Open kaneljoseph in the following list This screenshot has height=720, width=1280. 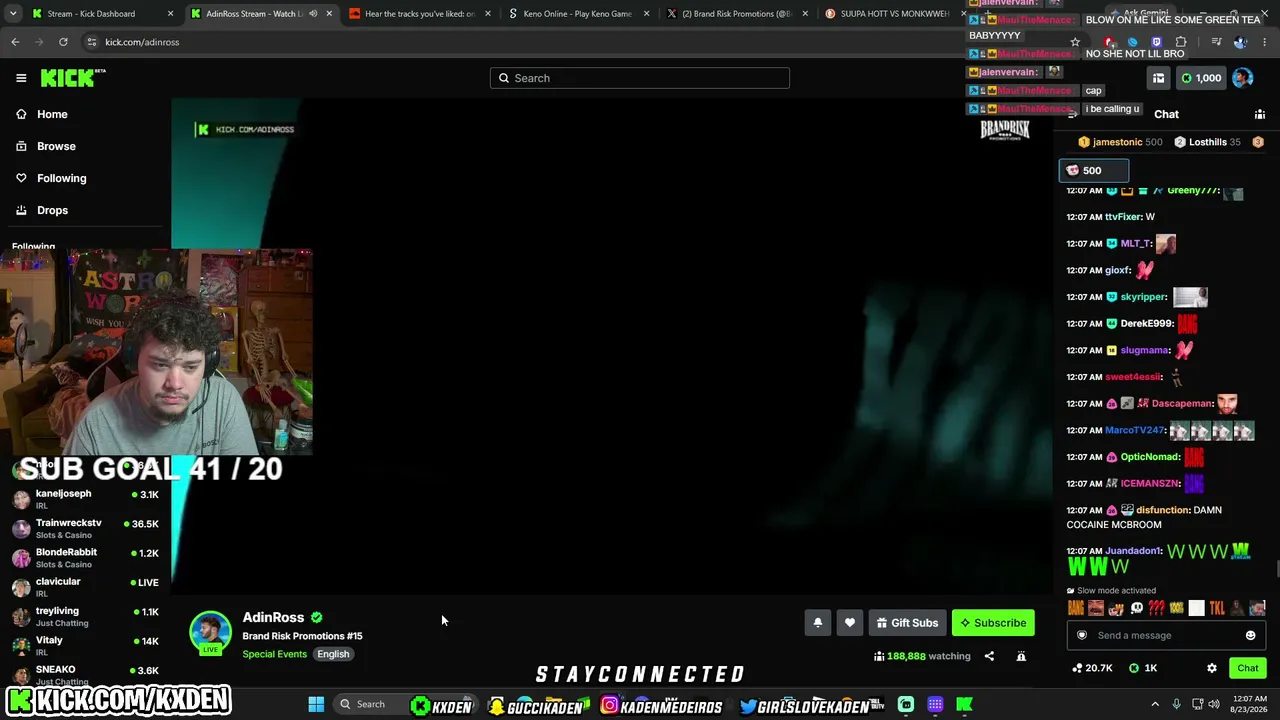pos(85,498)
